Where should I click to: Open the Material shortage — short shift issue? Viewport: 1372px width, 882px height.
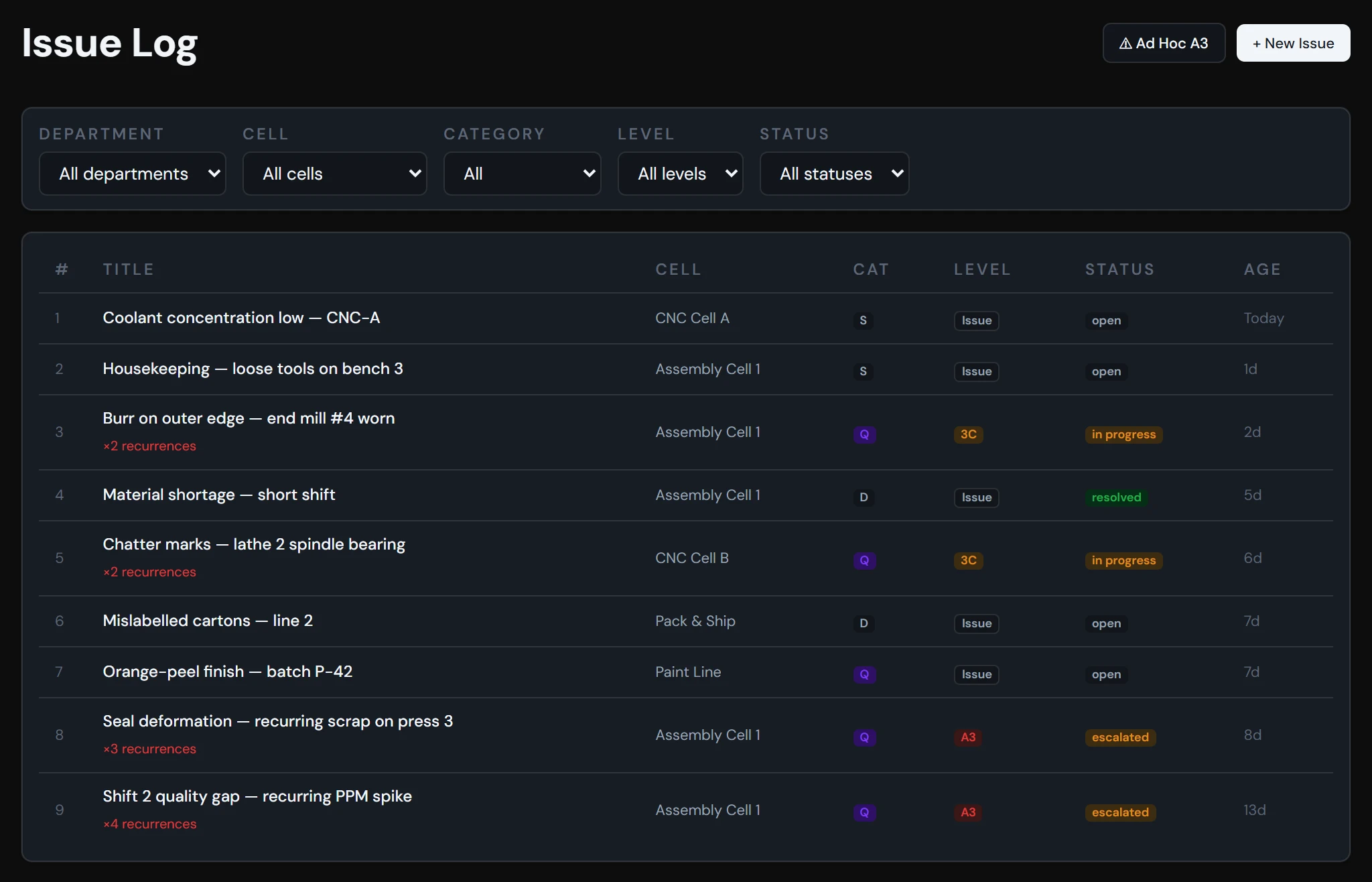click(x=218, y=495)
